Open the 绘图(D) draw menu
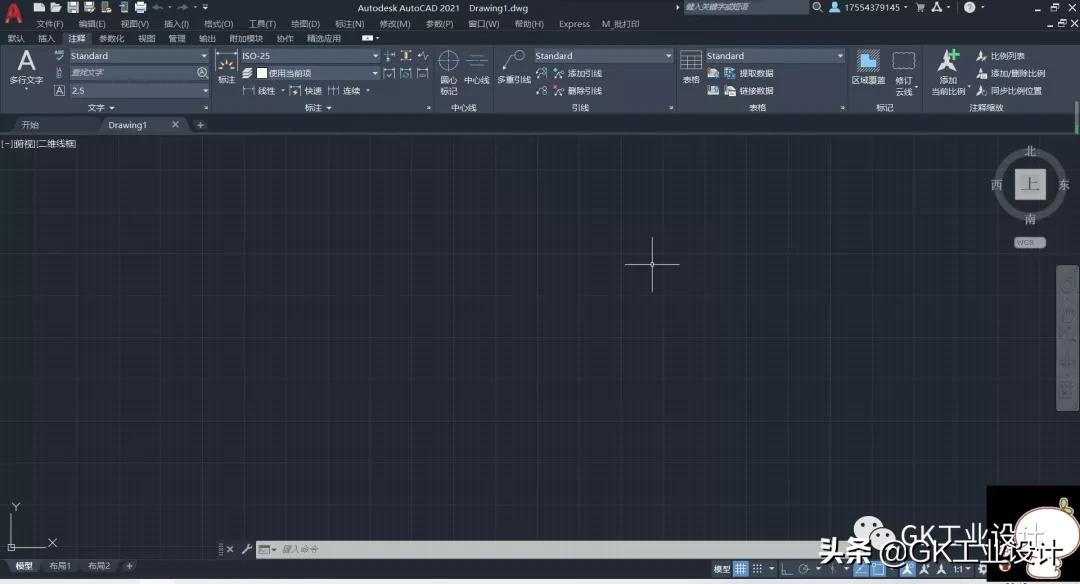The width and height of the screenshot is (1080, 584). pos(304,24)
